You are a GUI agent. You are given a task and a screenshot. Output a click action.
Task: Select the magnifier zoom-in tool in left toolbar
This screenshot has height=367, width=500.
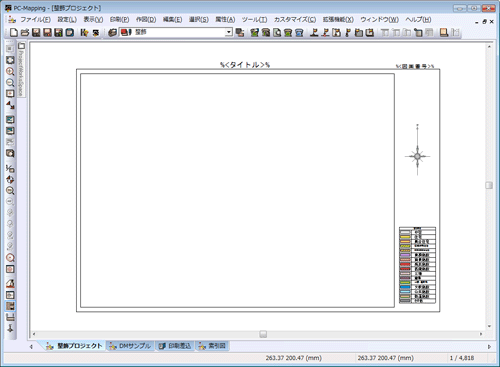tap(10, 71)
